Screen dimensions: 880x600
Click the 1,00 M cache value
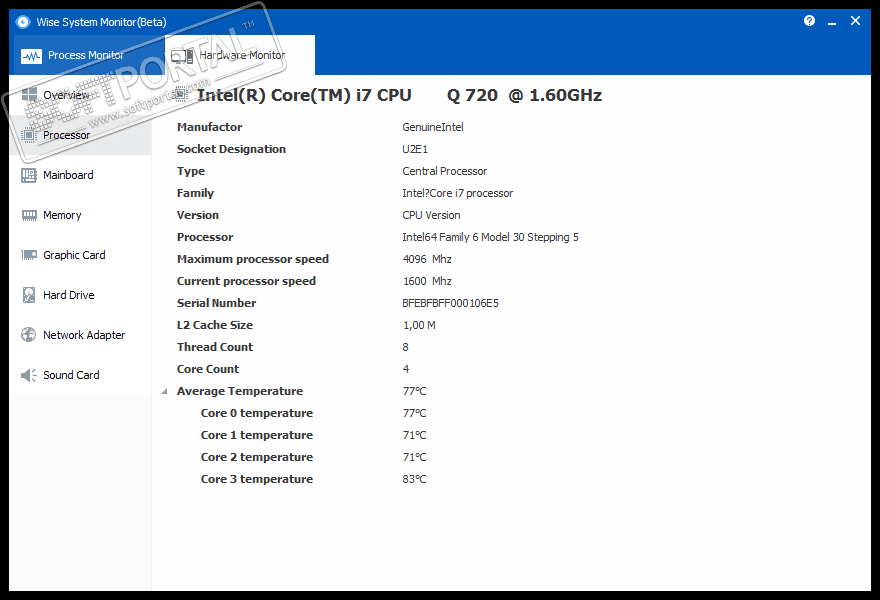tap(419, 325)
